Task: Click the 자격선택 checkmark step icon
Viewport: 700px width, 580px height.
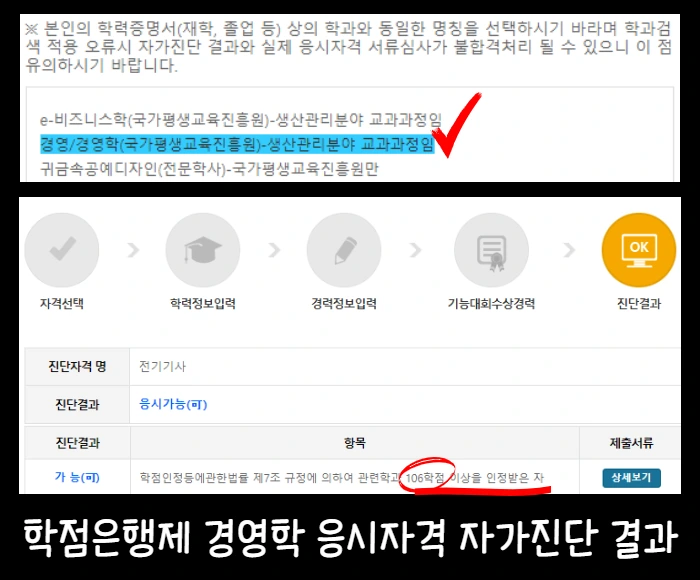Action: tap(62, 250)
